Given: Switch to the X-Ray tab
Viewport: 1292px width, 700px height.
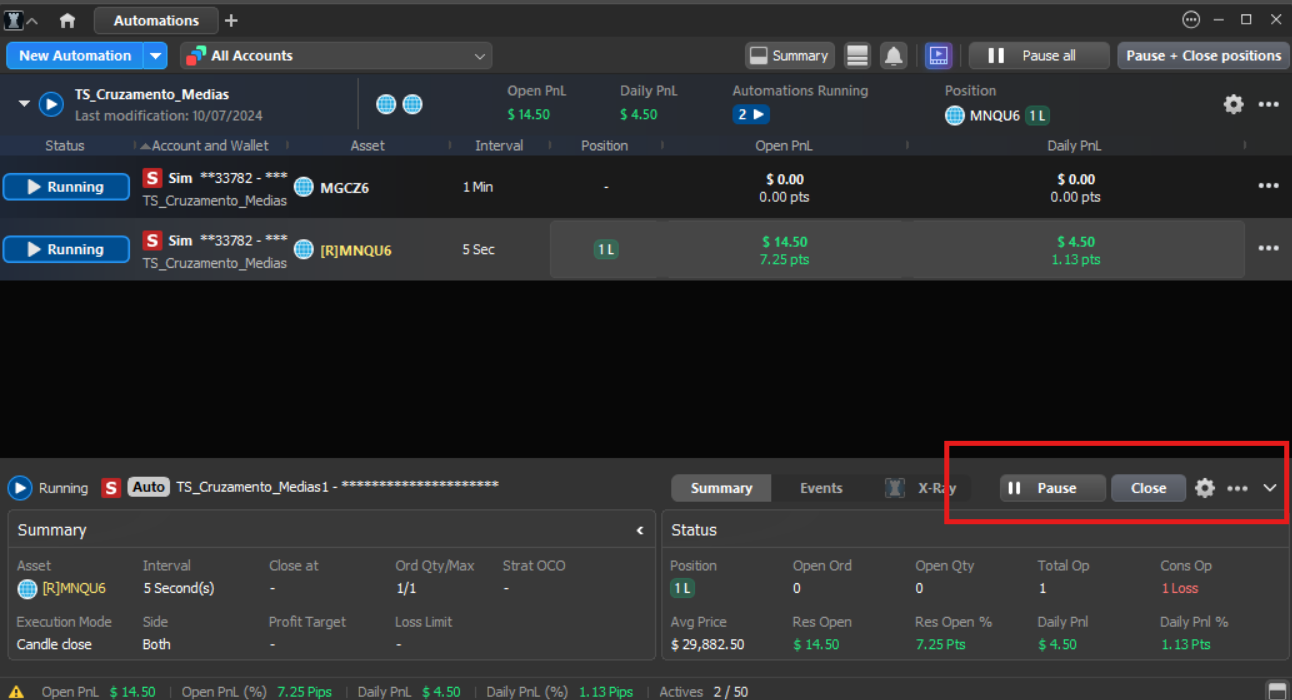Looking at the screenshot, I should coord(921,488).
